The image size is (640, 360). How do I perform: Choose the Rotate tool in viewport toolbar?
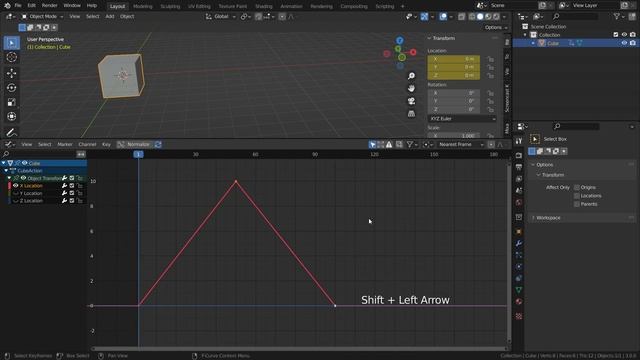pos(12,88)
